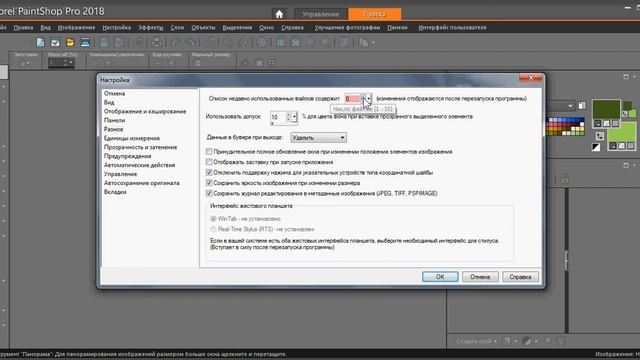Open the 'Эффекты' menu
The height and width of the screenshot is (360, 640).
[x=150, y=27]
